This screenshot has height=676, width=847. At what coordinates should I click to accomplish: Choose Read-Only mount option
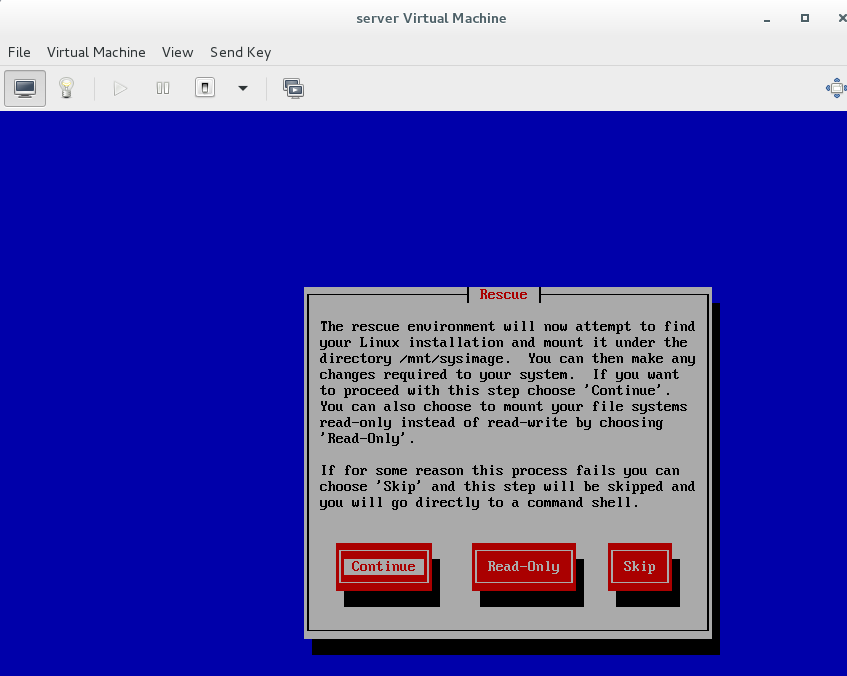click(x=523, y=566)
